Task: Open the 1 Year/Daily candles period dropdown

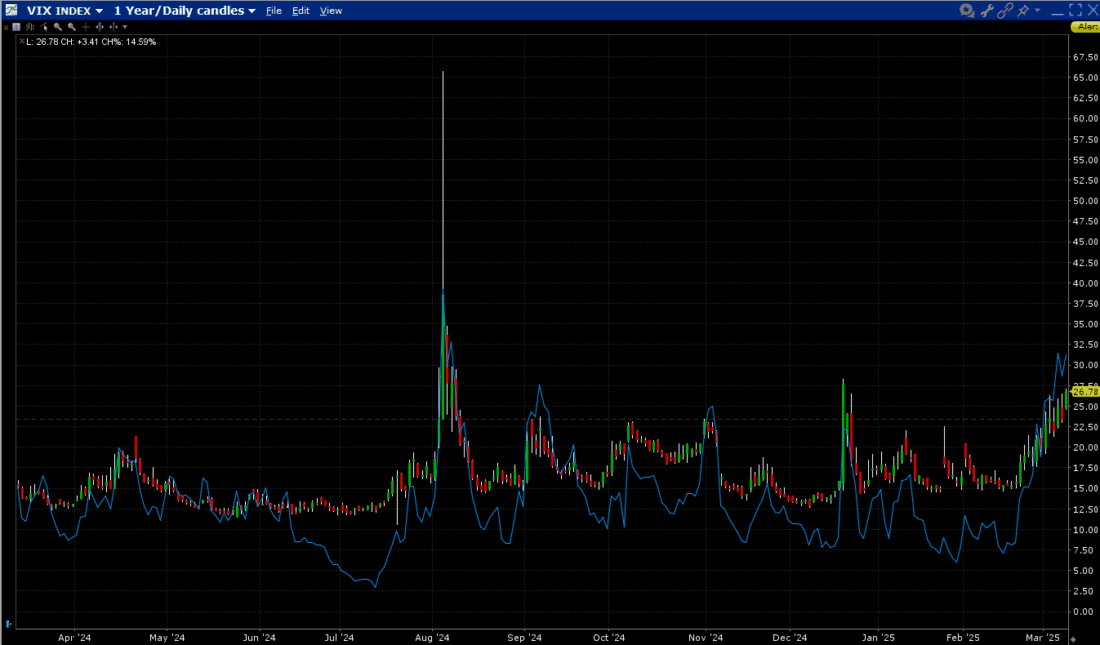Action: coord(185,11)
